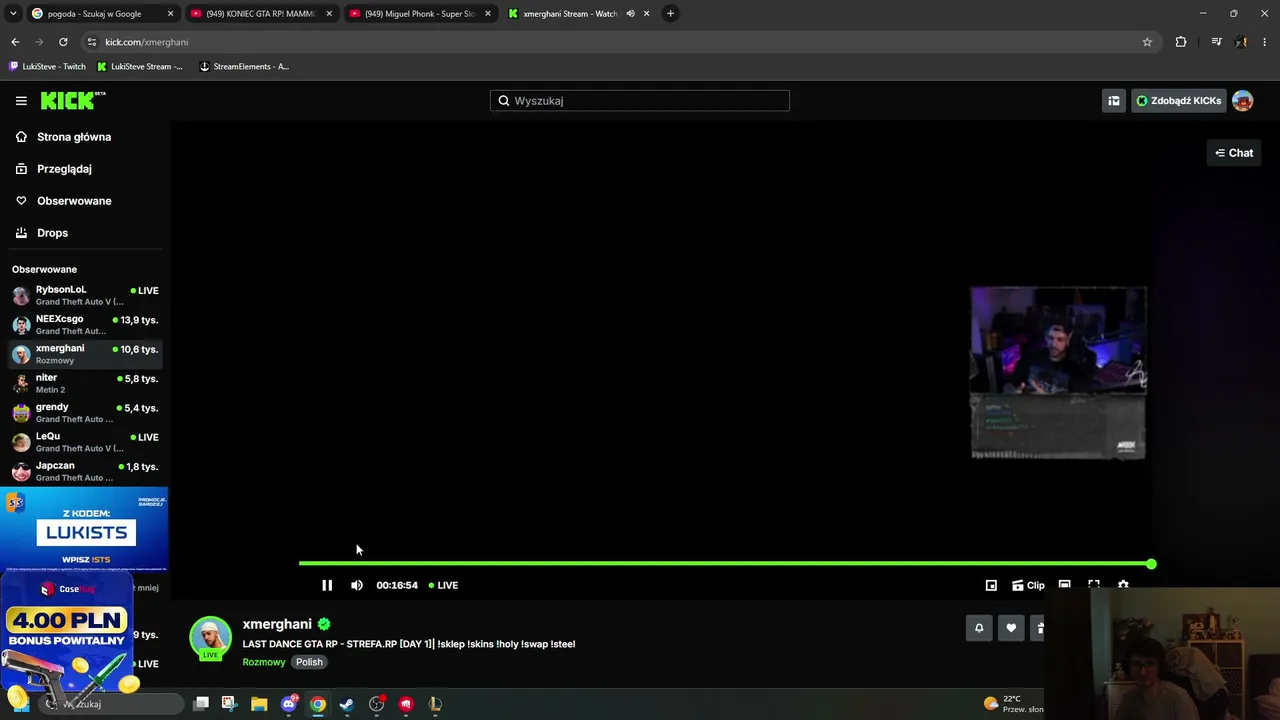Click the xmerghani channel name heading
1280x720 pixels.
277,624
